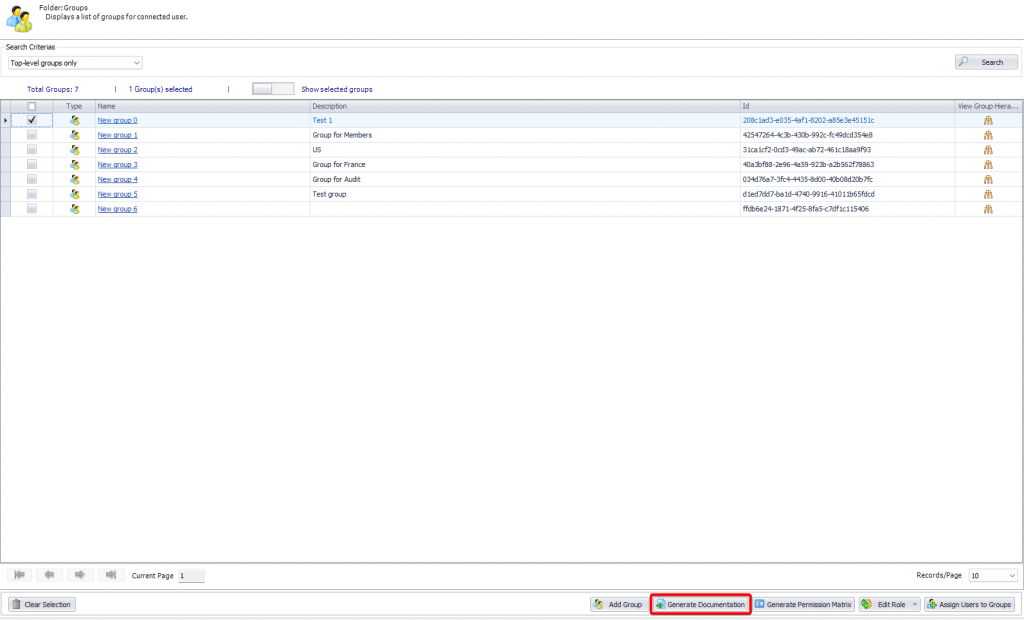This screenshot has height=620, width=1024.
Task: View group hierarchy for New group 6
Action: click(988, 209)
